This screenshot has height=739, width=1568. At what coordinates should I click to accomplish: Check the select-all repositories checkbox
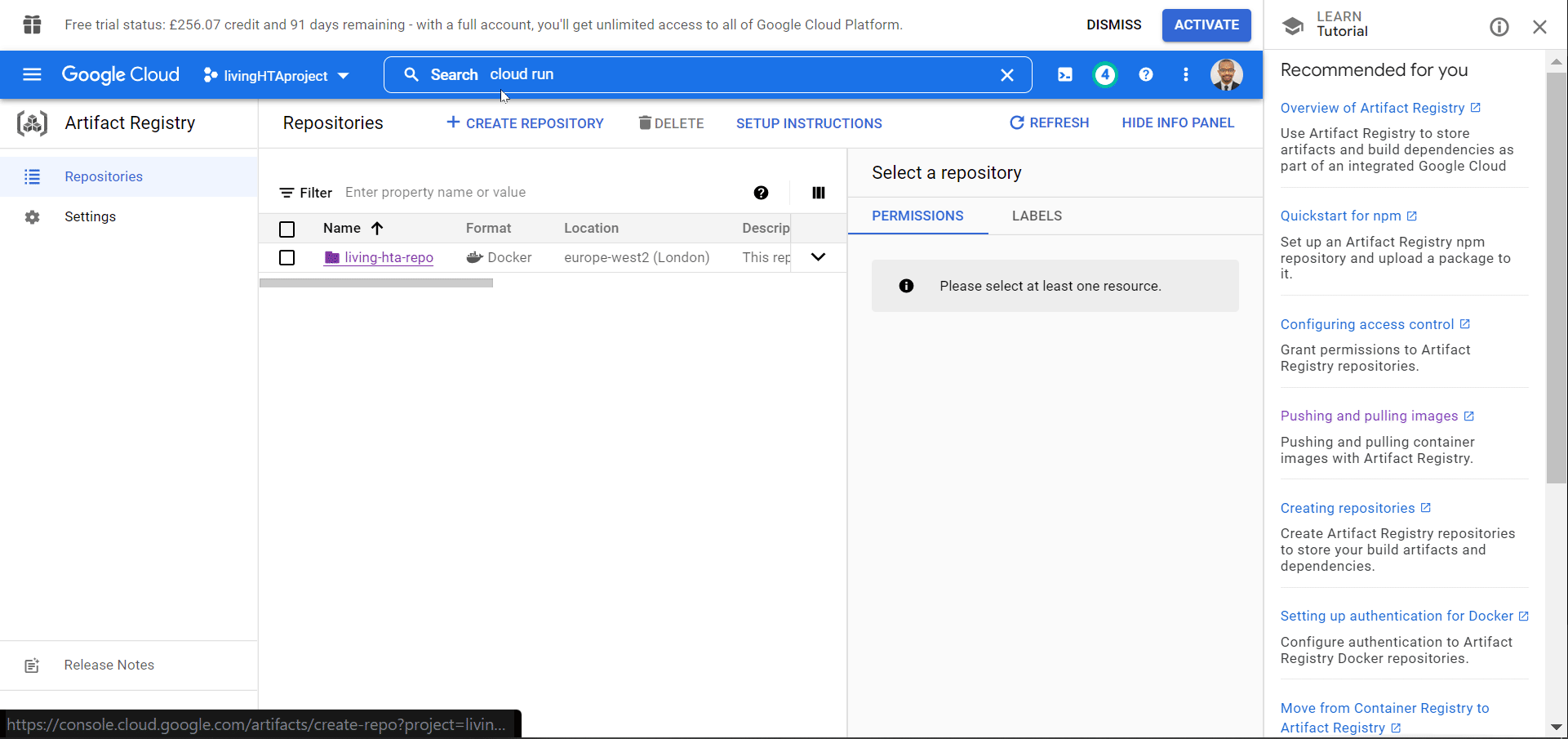point(287,229)
